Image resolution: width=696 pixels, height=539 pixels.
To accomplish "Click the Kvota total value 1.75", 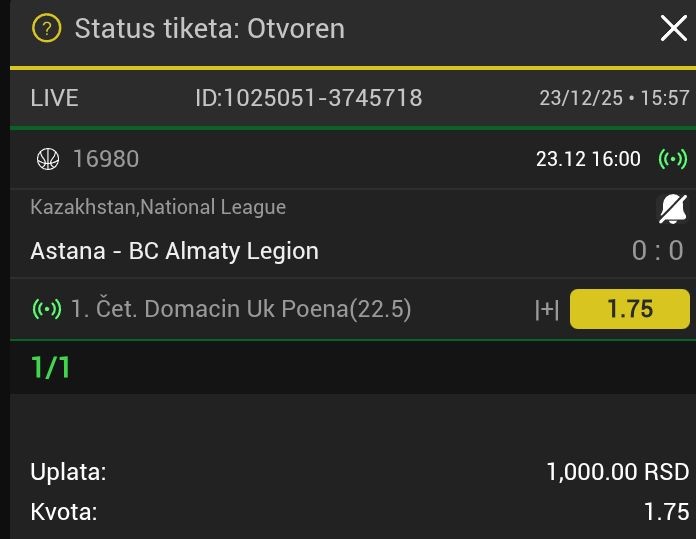I will point(666,512).
